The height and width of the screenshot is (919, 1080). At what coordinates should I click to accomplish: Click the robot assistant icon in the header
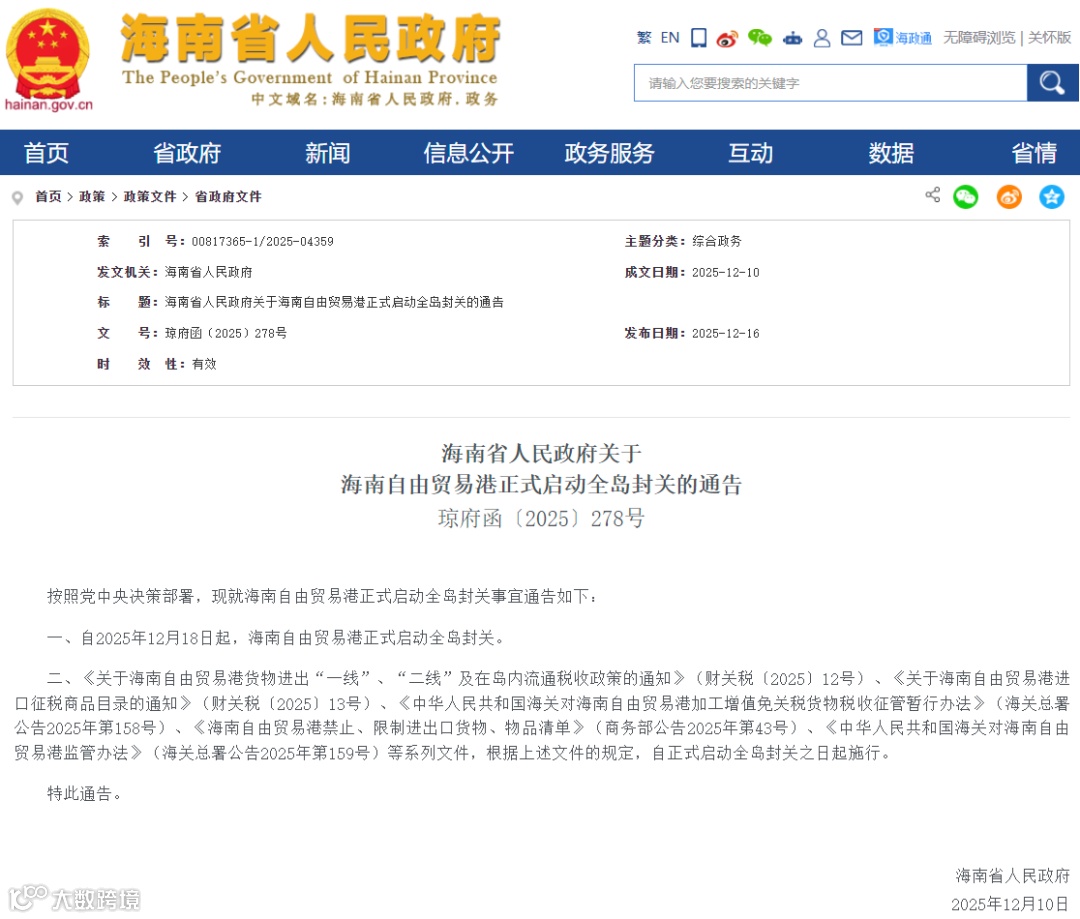[792, 37]
